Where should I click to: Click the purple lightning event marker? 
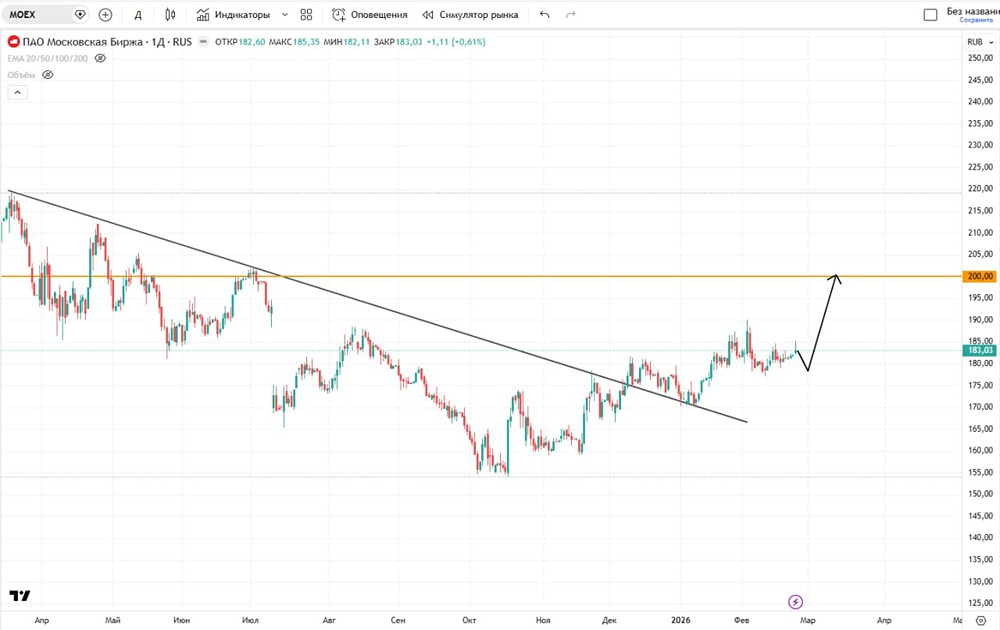coord(795,602)
